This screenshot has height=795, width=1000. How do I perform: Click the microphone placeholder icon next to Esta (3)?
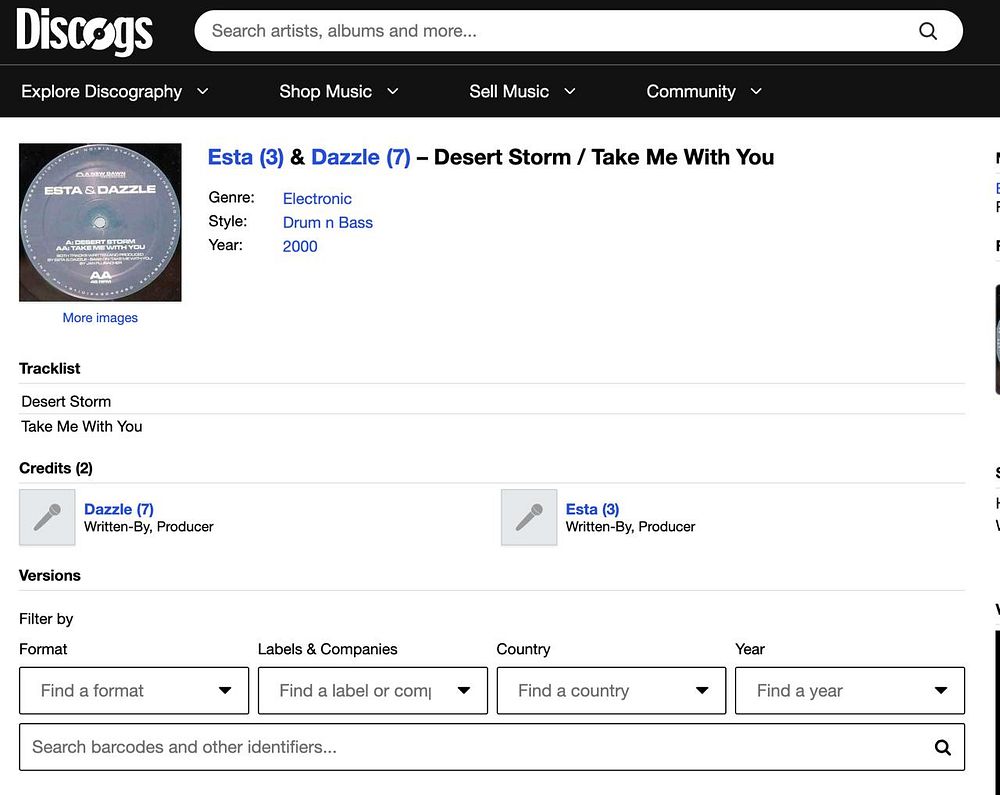point(529,518)
